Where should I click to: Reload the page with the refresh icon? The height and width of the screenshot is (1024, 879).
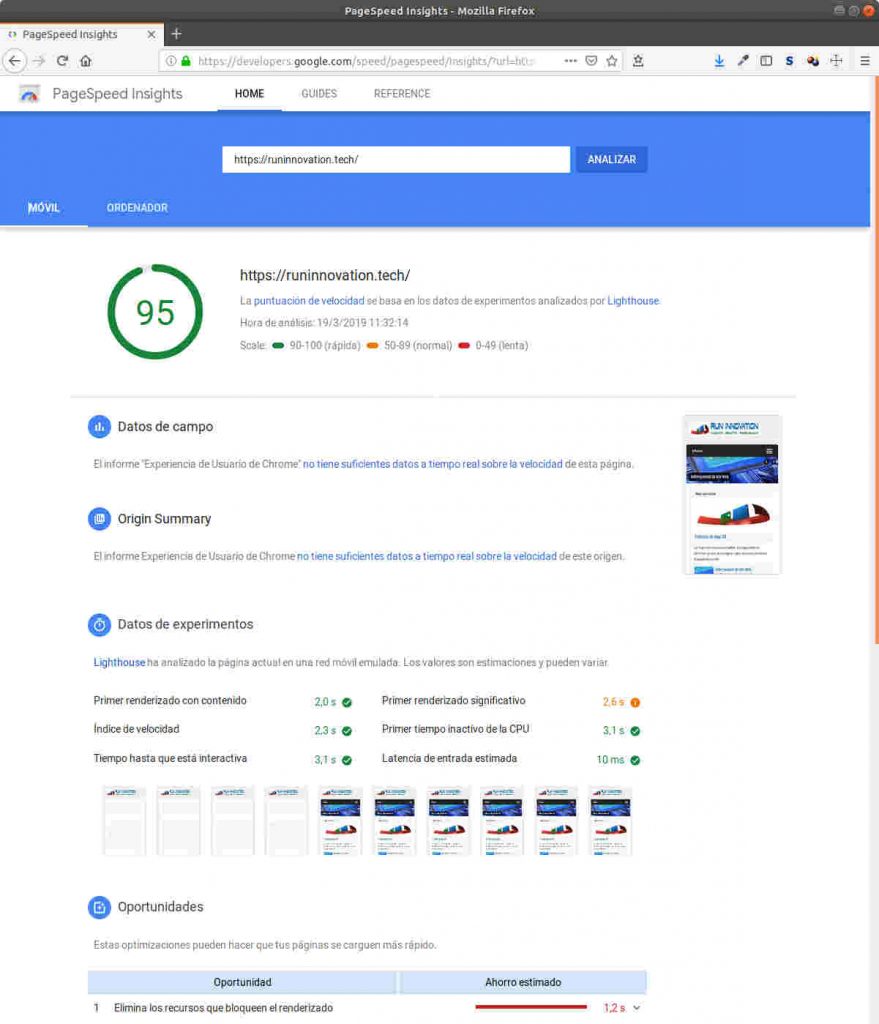click(x=63, y=61)
